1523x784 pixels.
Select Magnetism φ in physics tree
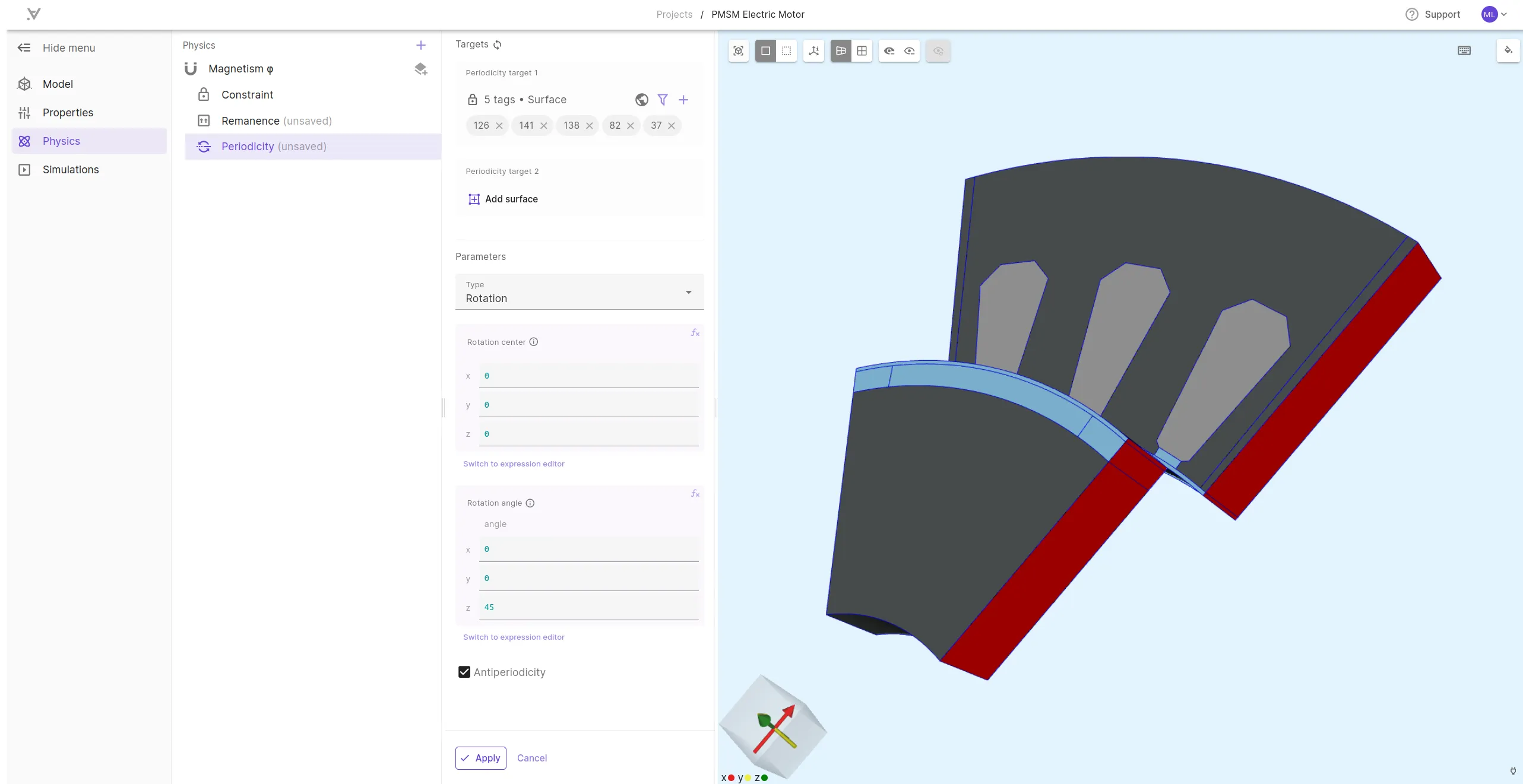(x=240, y=69)
